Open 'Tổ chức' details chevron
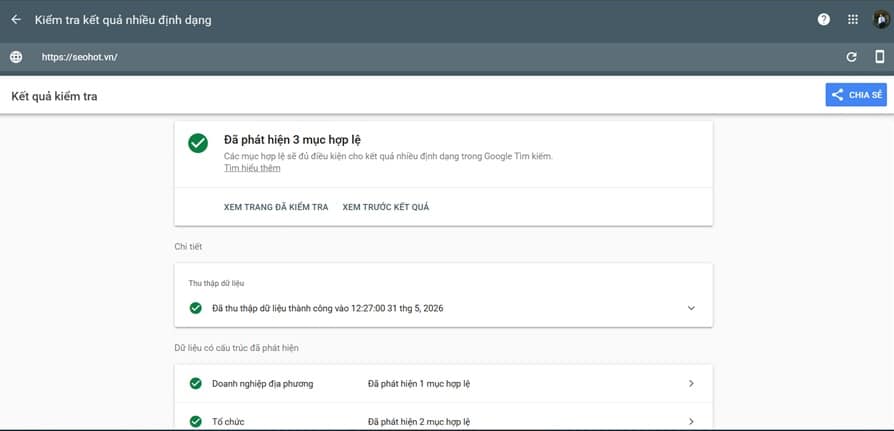894x431 pixels. [x=691, y=422]
